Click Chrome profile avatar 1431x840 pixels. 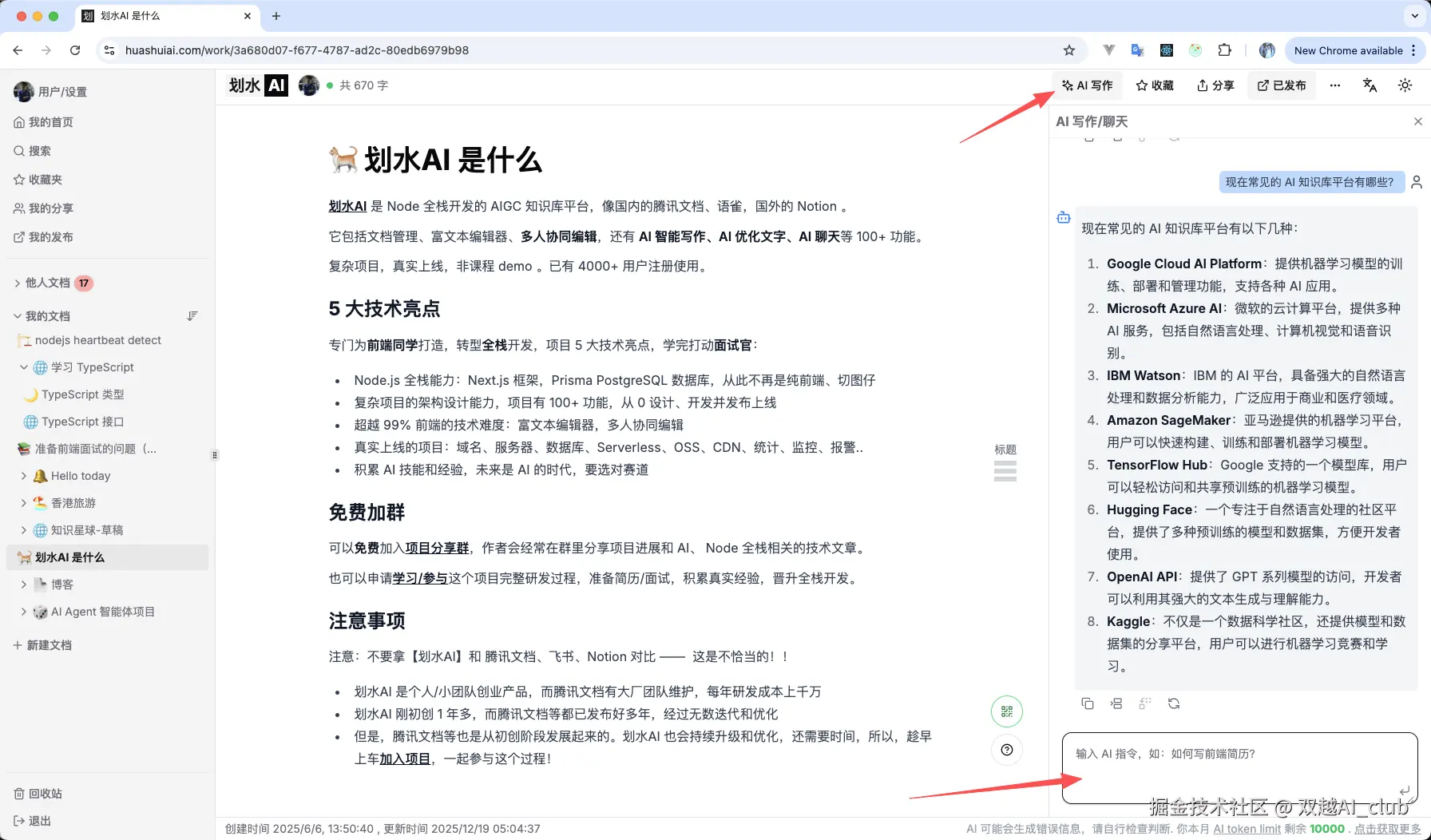(x=1266, y=50)
